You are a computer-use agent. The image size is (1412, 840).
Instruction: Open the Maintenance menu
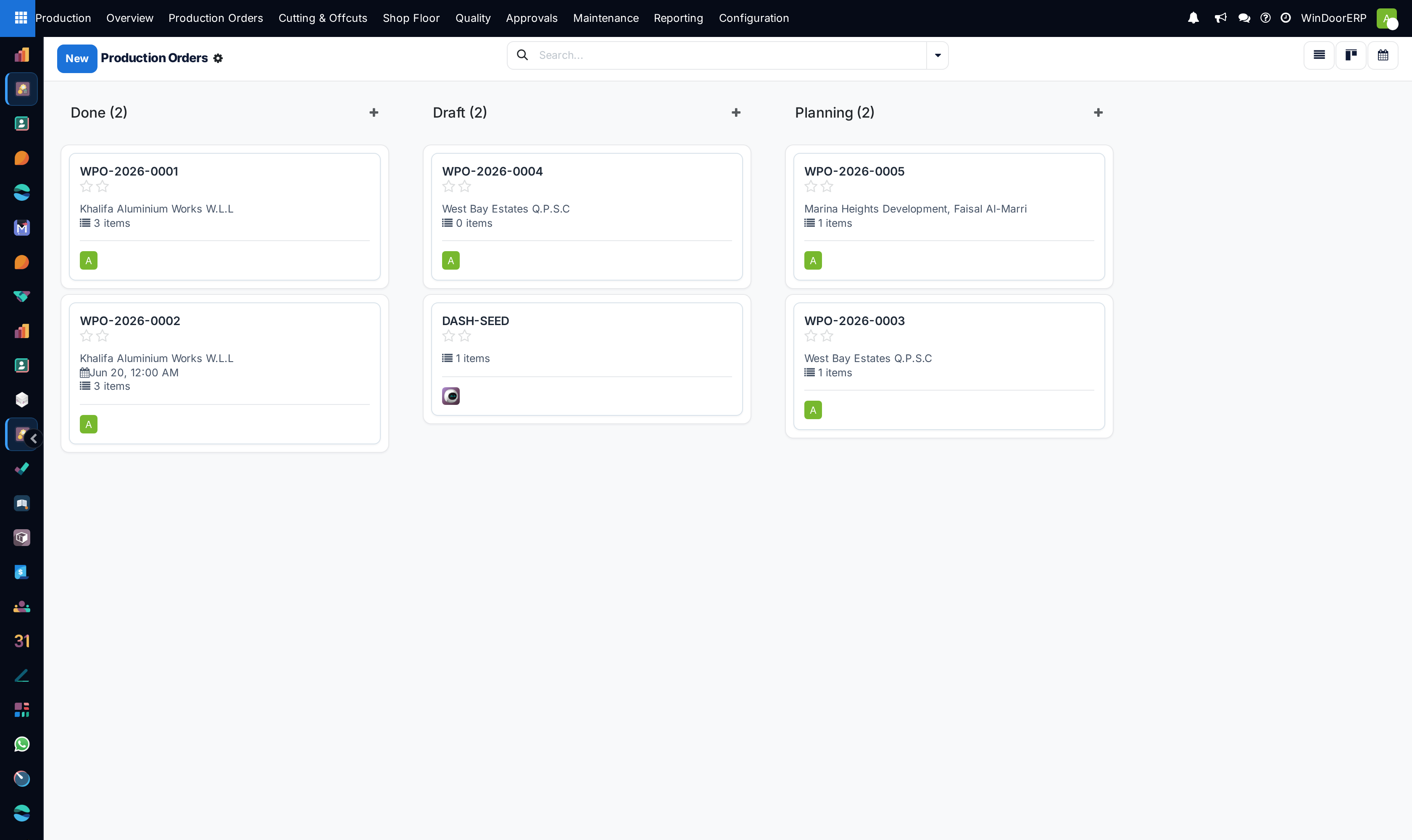coord(606,18)
